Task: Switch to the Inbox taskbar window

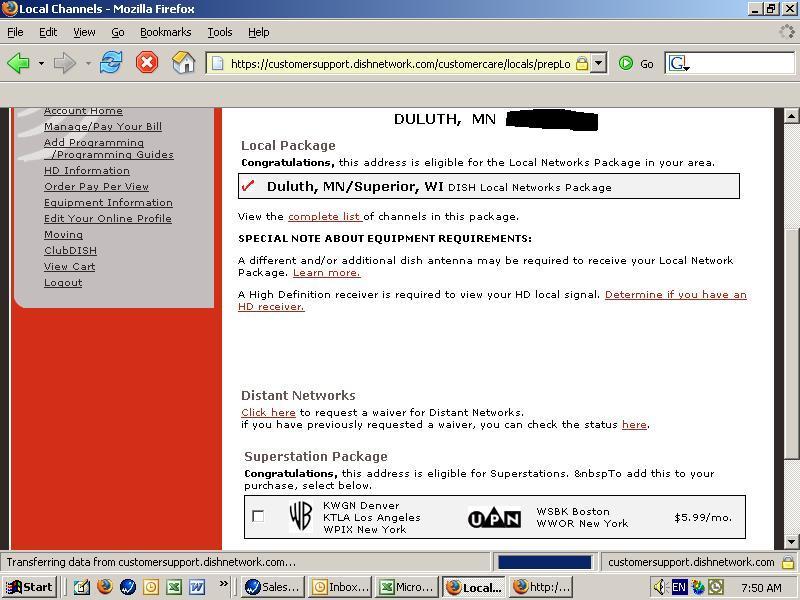Action: pyautogui.click(x=340, y=587)
